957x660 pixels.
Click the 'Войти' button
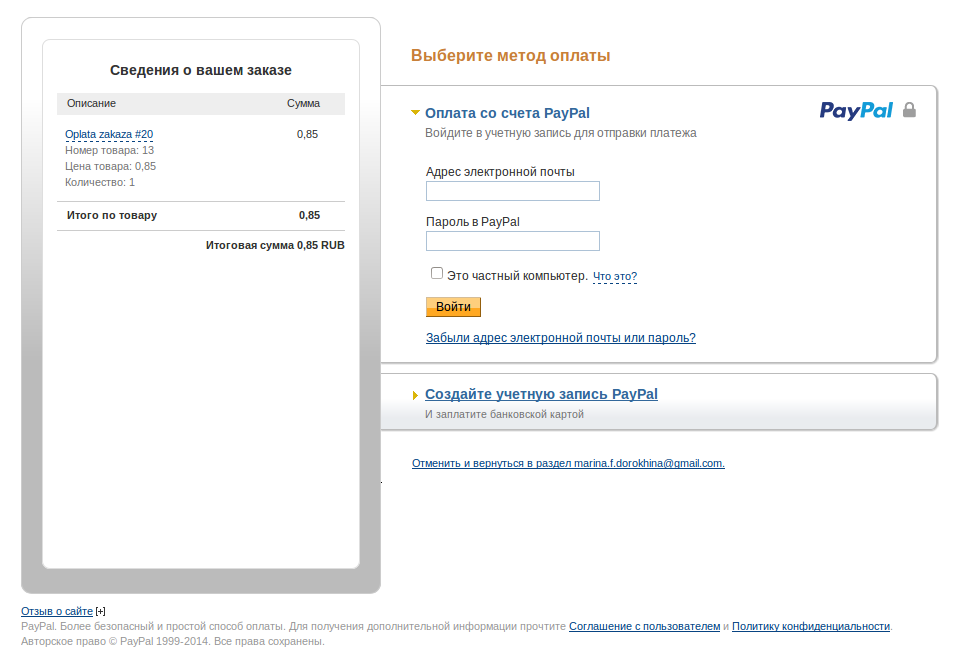click(x=453, y=307)
